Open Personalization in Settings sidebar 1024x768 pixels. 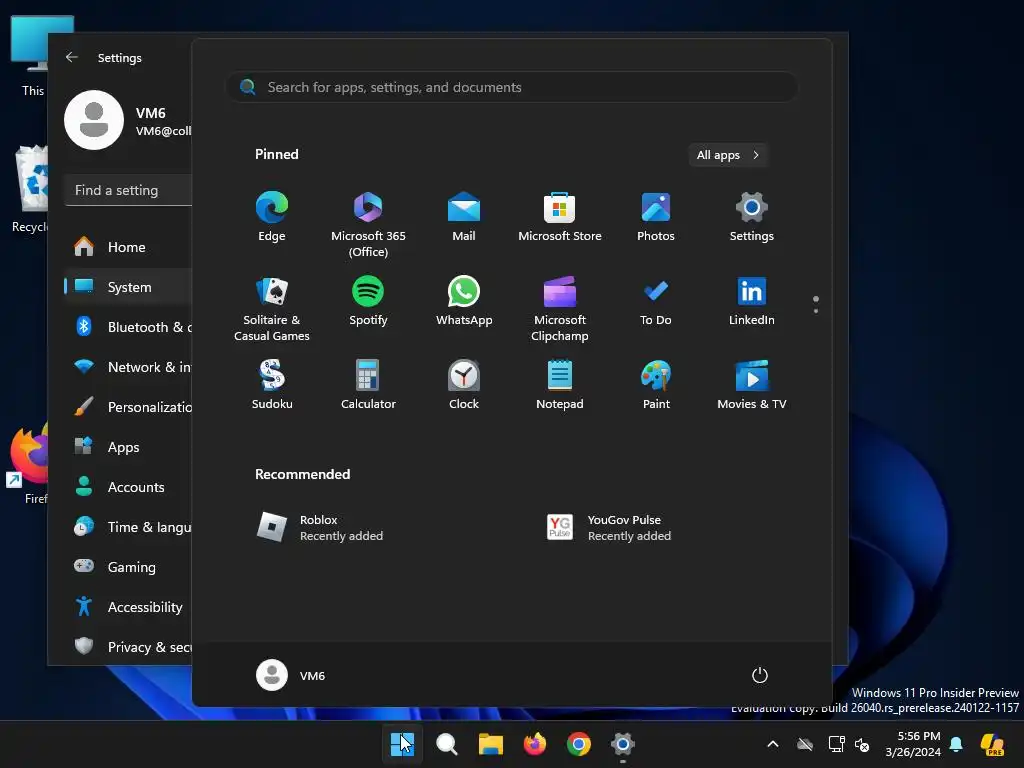coord(129,407)
